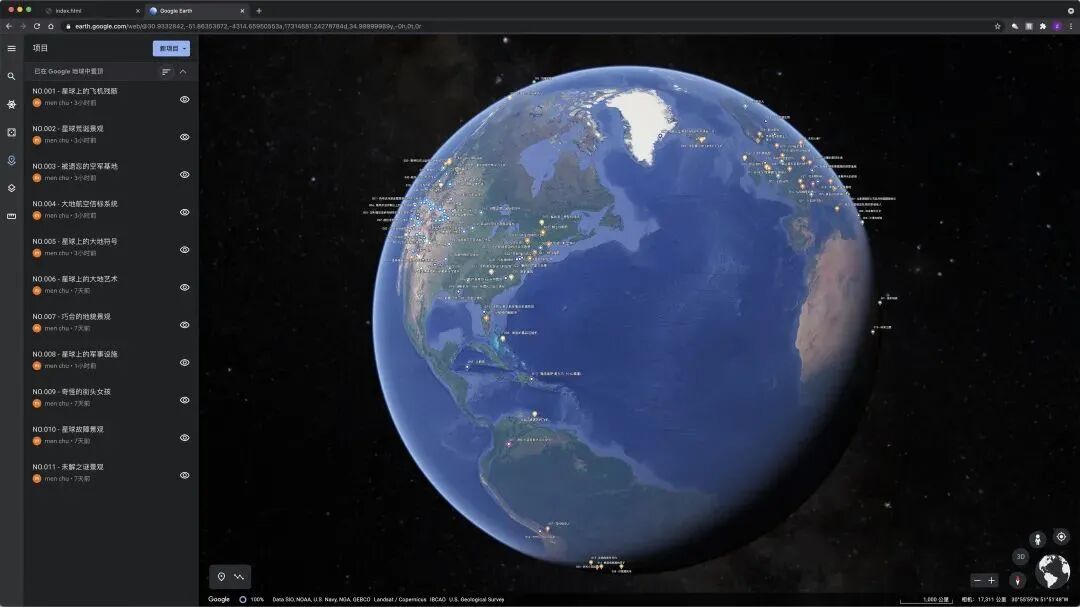Hide project NO.007 with eye icon

click(185, 325)
